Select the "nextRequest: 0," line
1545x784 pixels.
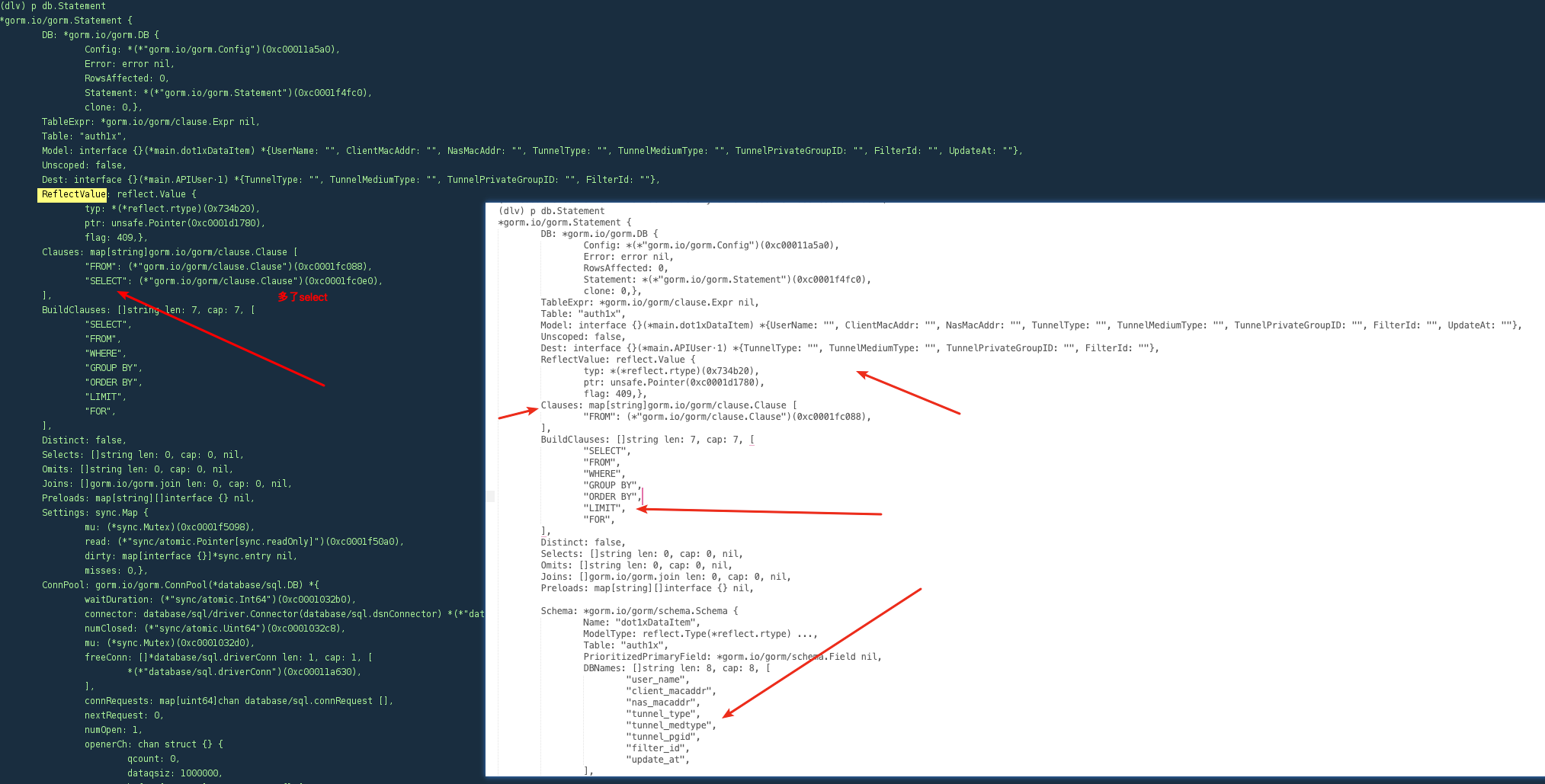click(124, 715)
